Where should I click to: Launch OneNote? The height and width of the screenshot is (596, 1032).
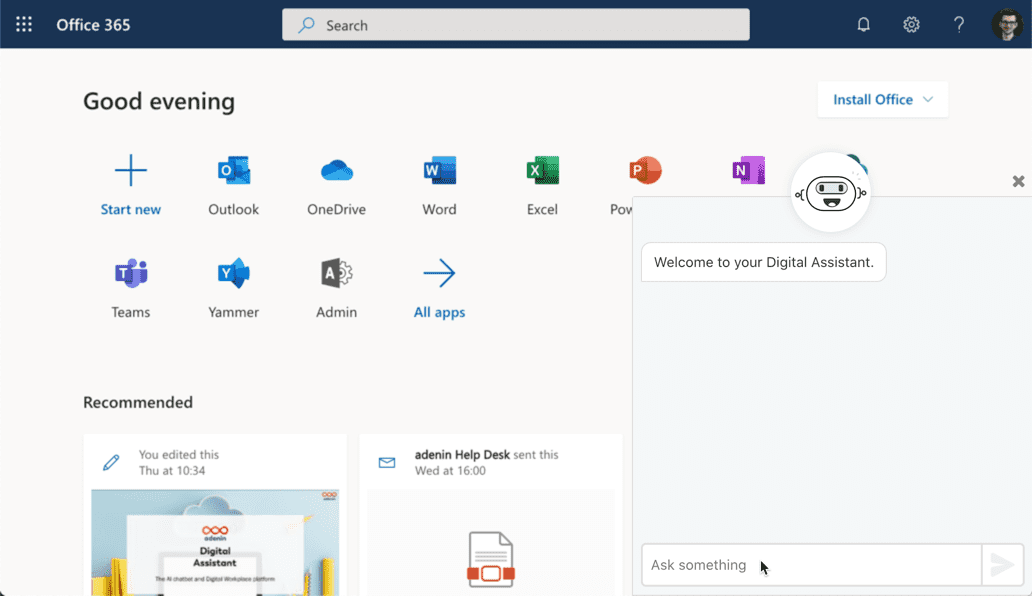[748, 170]
